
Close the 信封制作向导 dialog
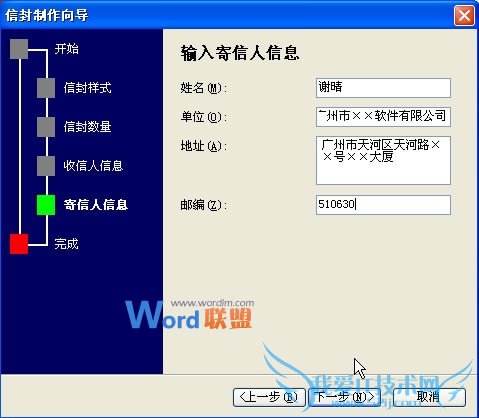[x=464, y=15]
